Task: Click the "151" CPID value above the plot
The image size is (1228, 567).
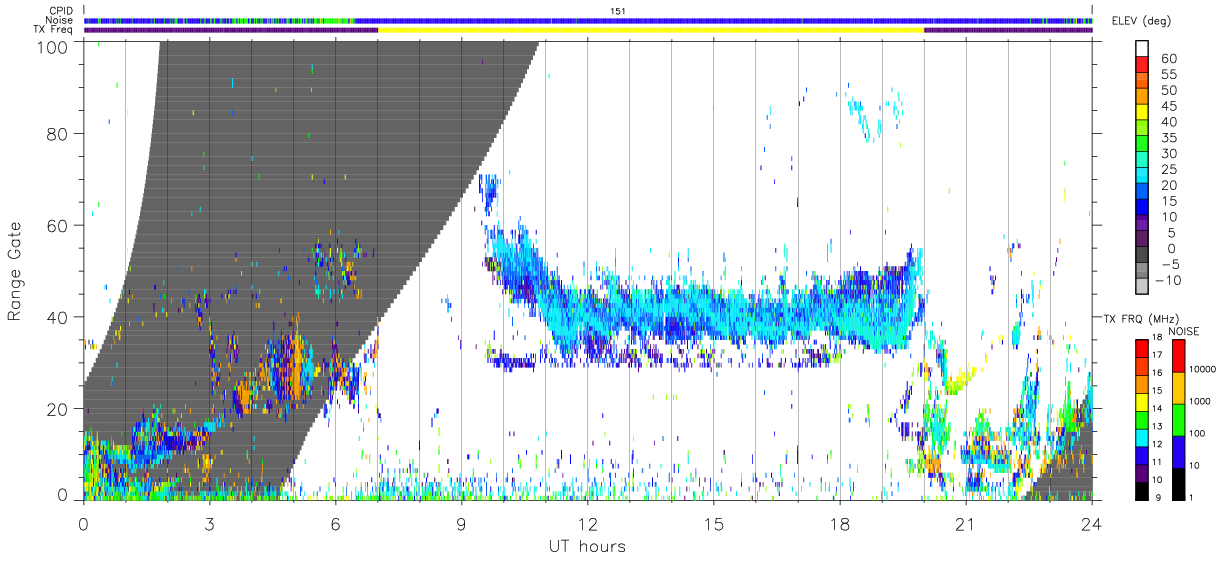Action: point(618,11)
